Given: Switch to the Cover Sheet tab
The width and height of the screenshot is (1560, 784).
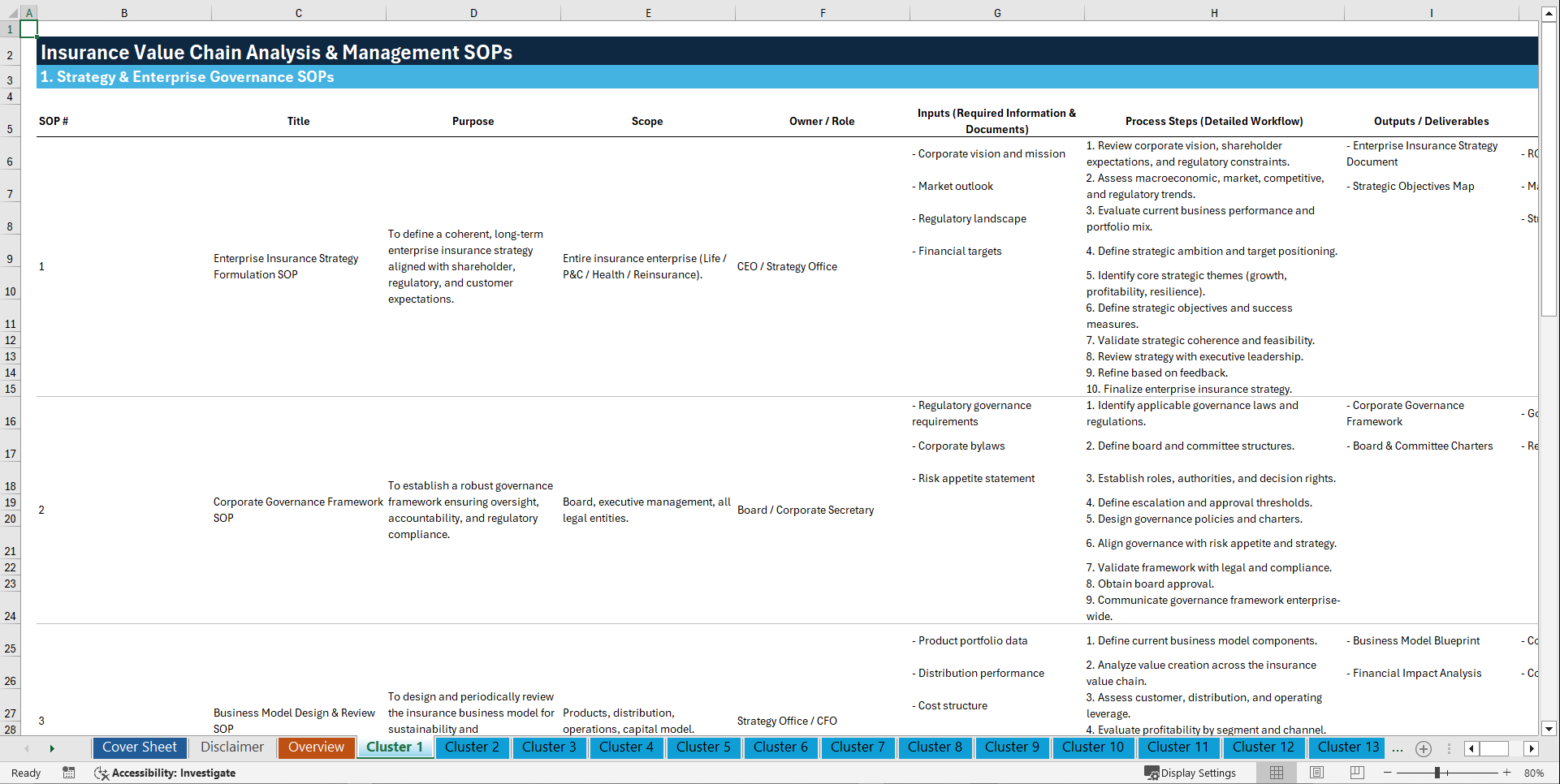Looking at the screenshot, I should point(139,747).
